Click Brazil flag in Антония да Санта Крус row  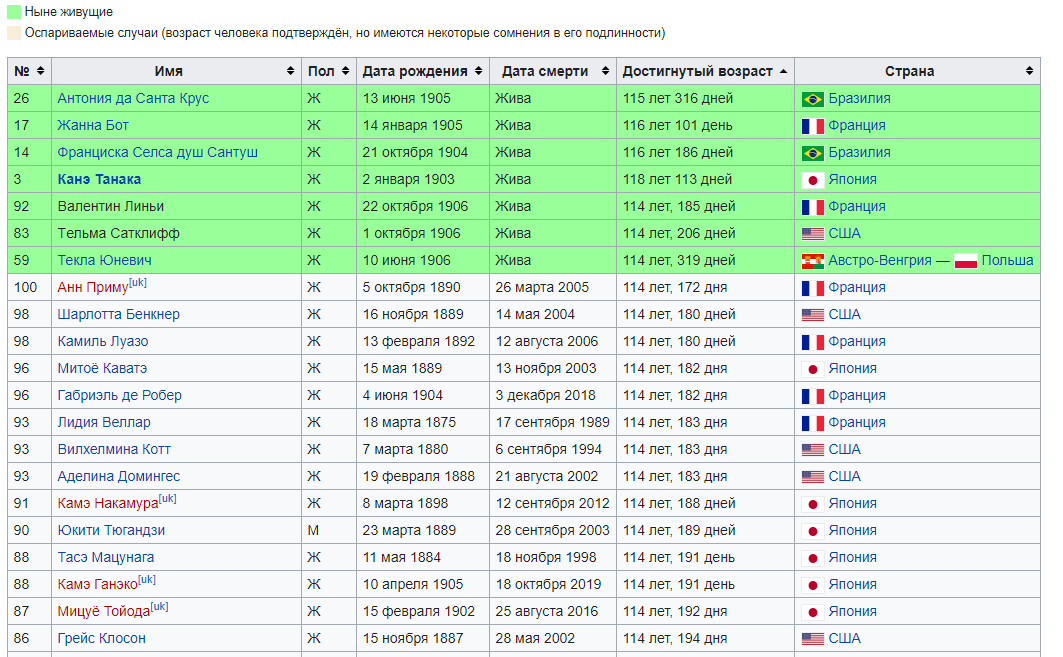pos(812,99)
